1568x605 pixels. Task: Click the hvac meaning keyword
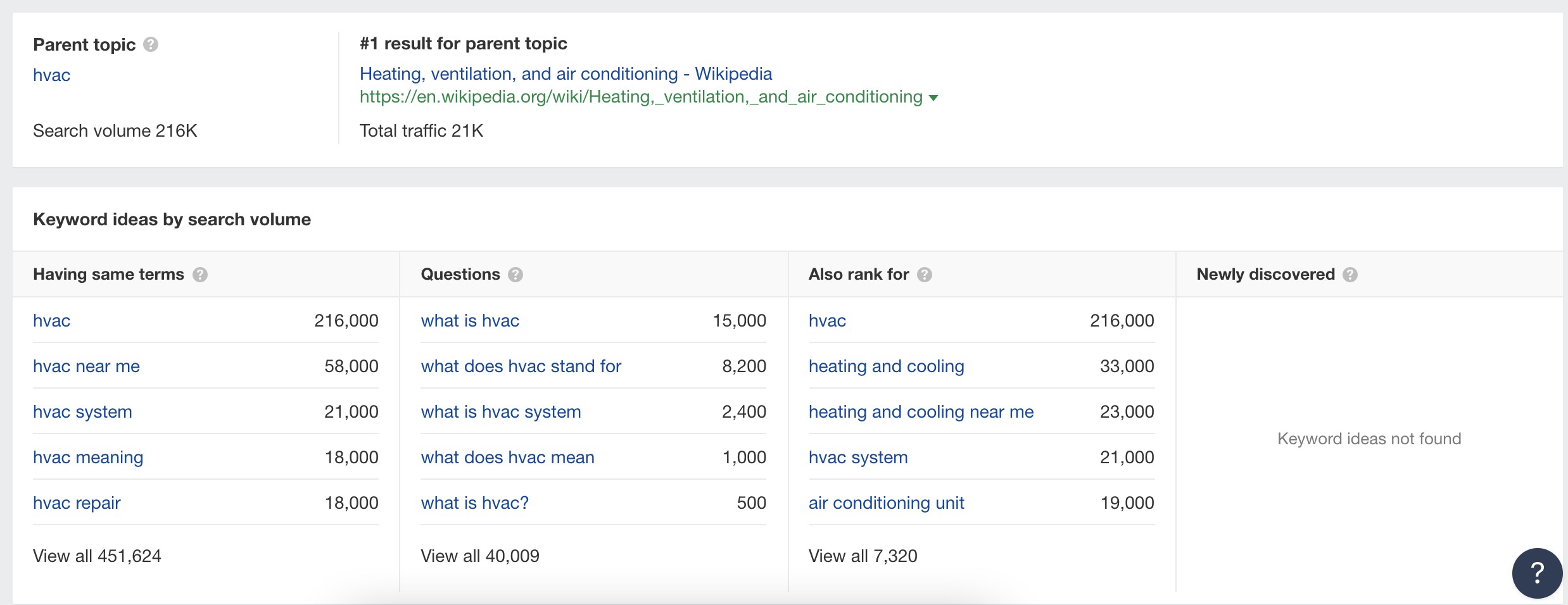coord(88,457)
